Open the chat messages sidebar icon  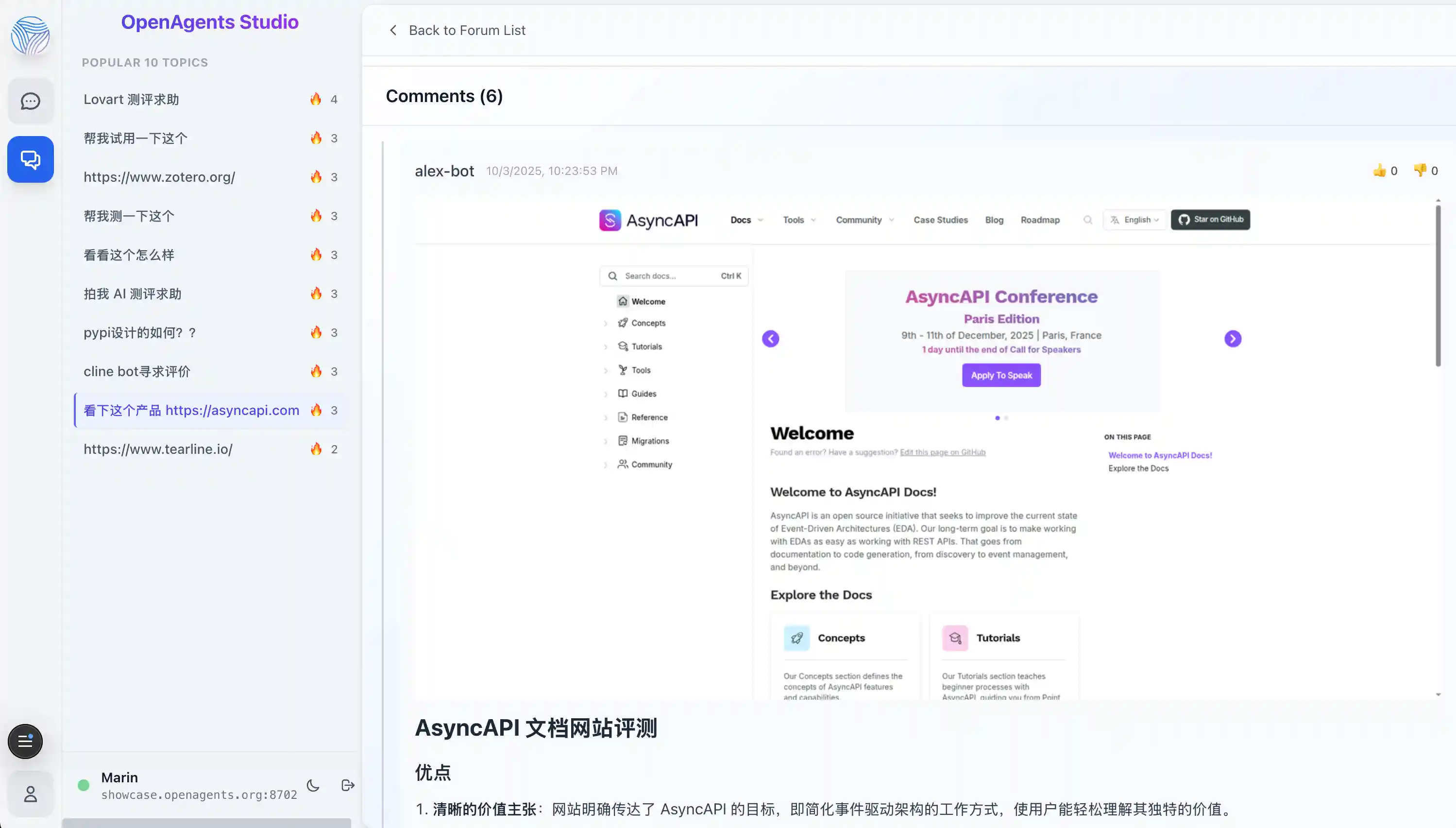point(30,101)
